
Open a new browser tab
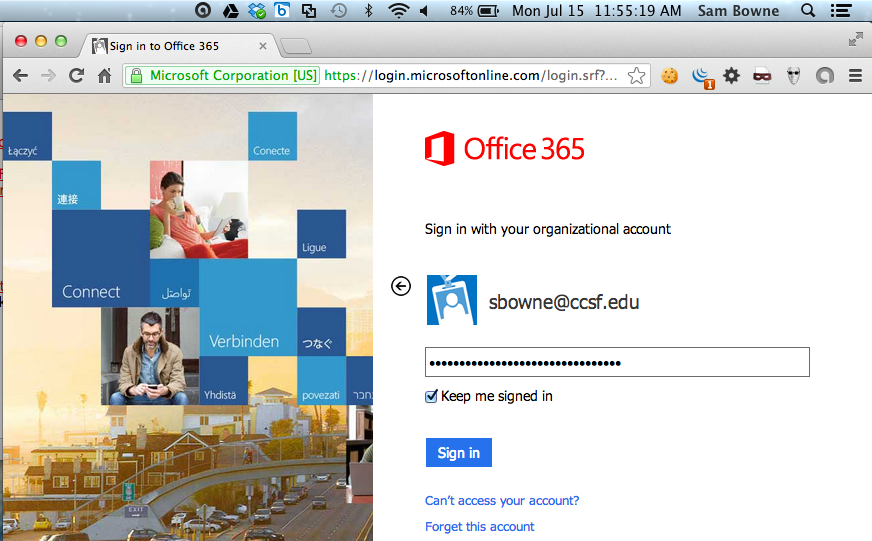pyautogui.click(x=295, y=47)
